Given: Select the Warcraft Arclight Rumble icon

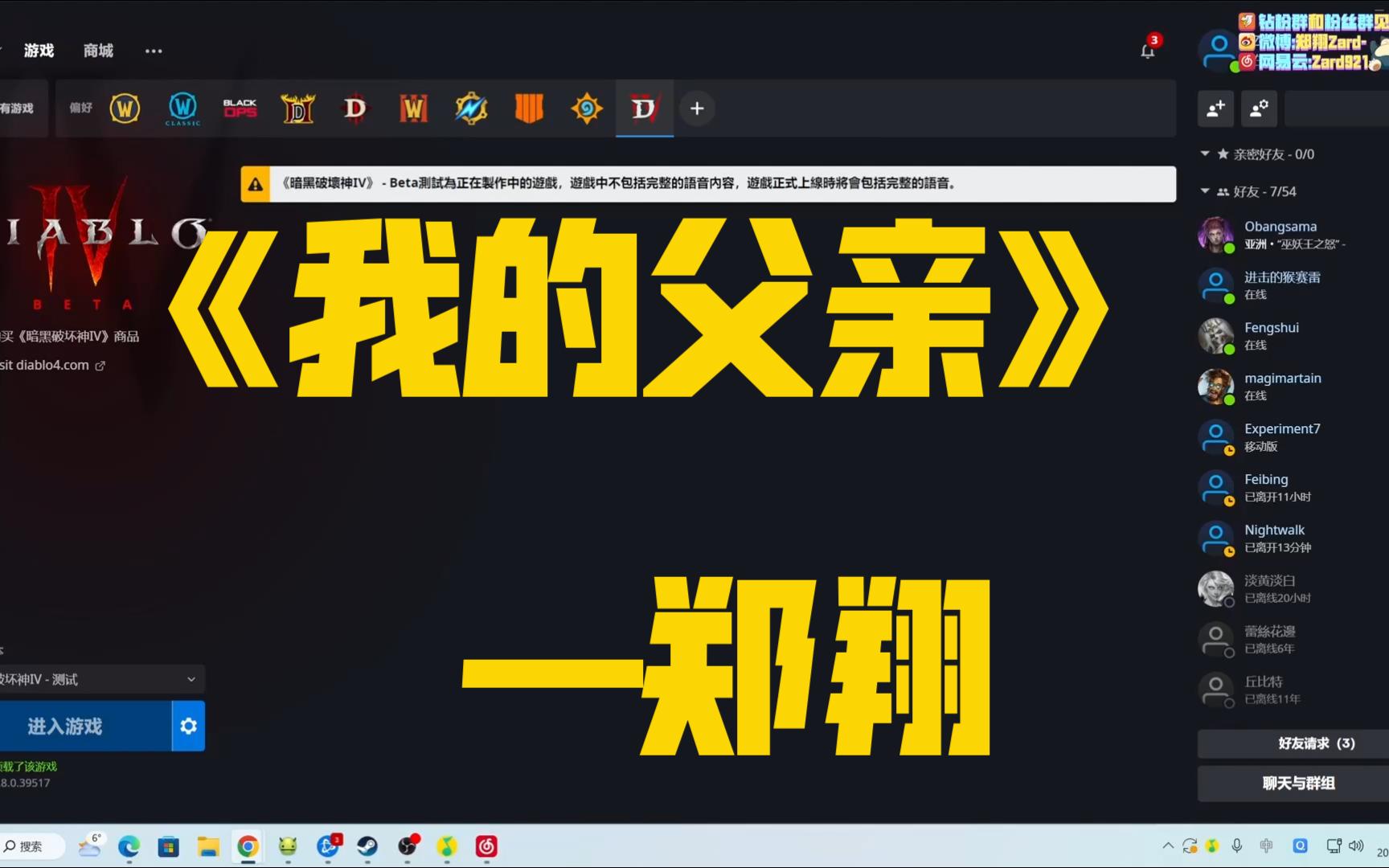Looking at the screenshot, I should tap(471, 108).
